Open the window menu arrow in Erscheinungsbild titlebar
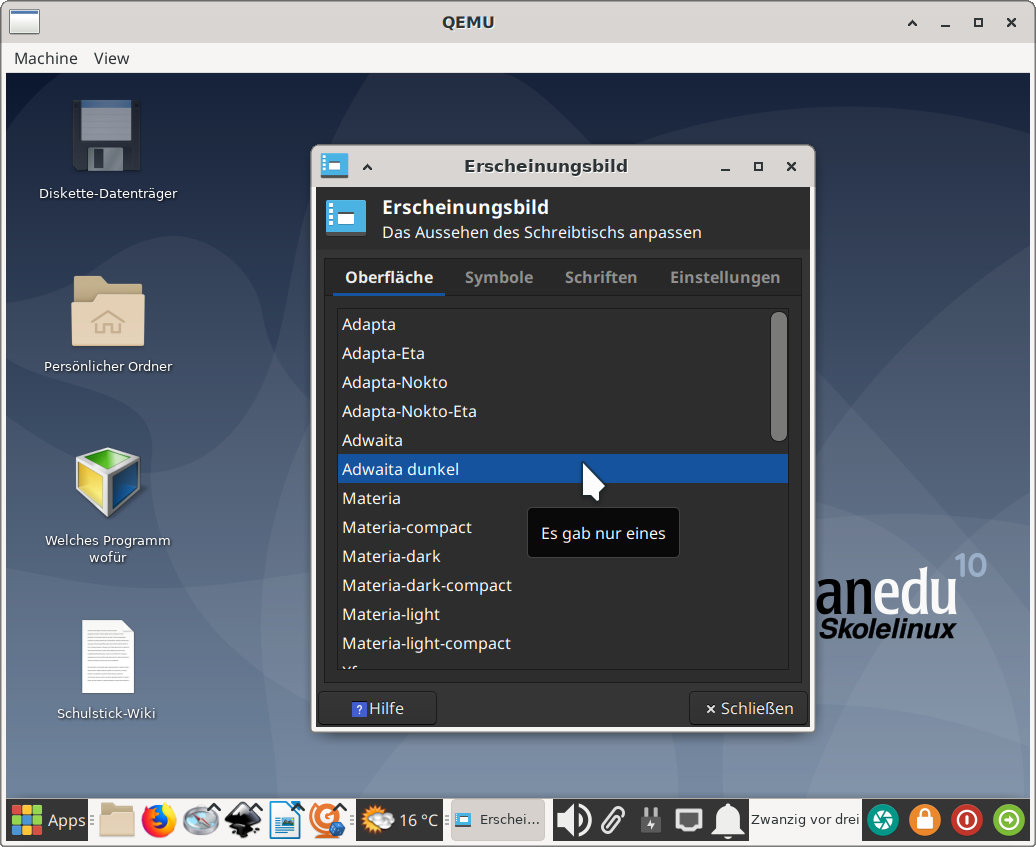 coord(367,167)
